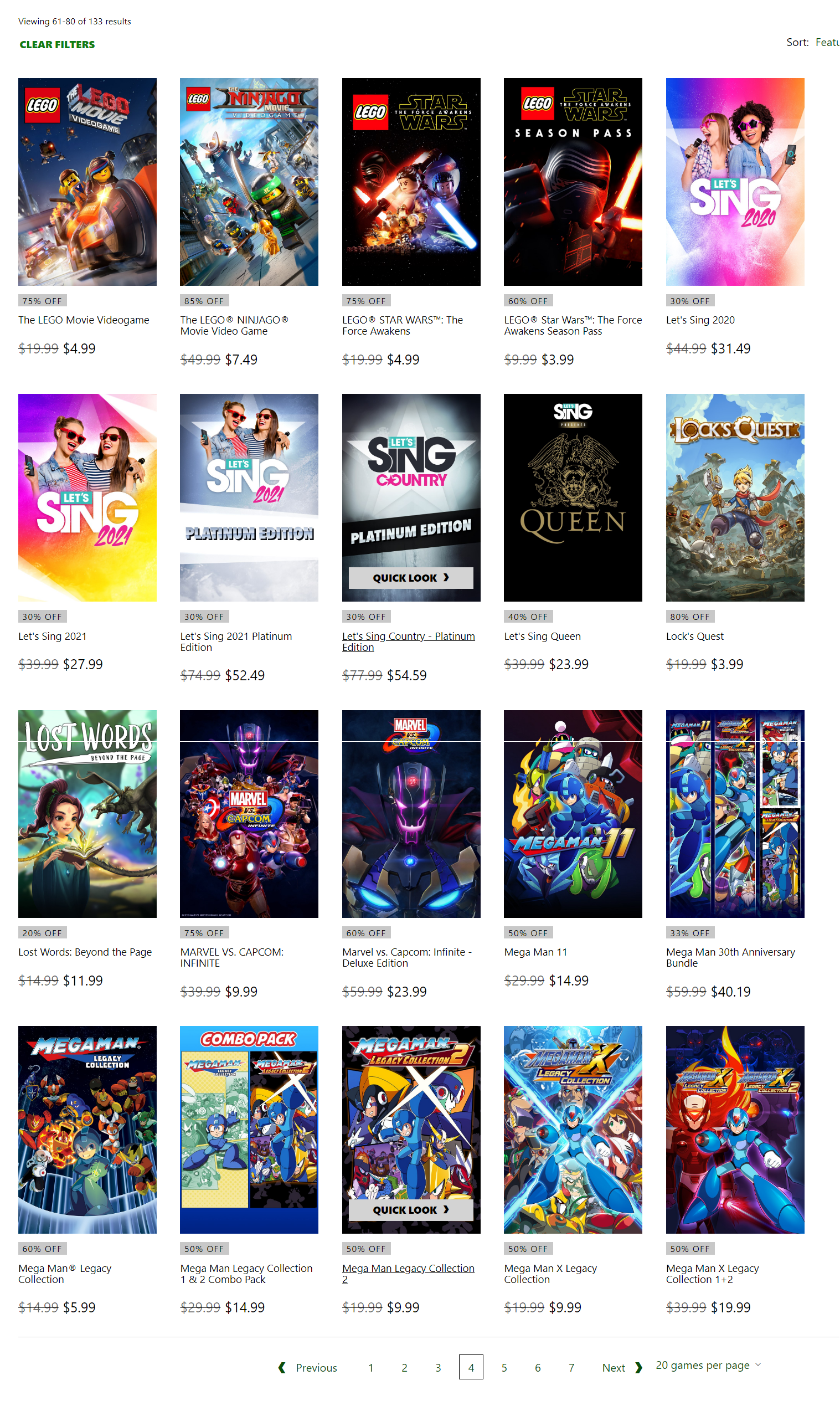The image size is (840, 1401).
Task: Open Lost Words: Beyond the Page cover
Action: point(87,814)
